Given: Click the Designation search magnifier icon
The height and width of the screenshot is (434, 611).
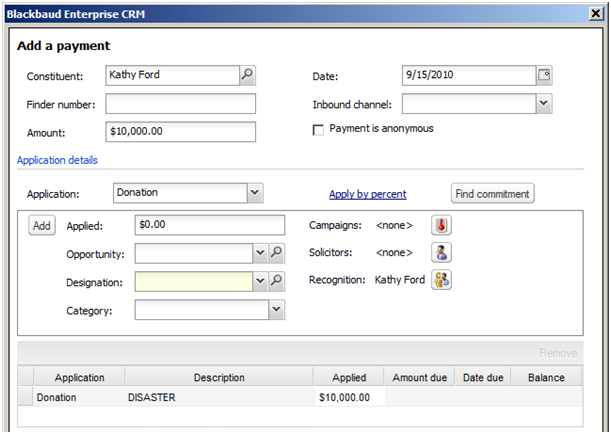Looking at the screenshot, I should 277,282.
